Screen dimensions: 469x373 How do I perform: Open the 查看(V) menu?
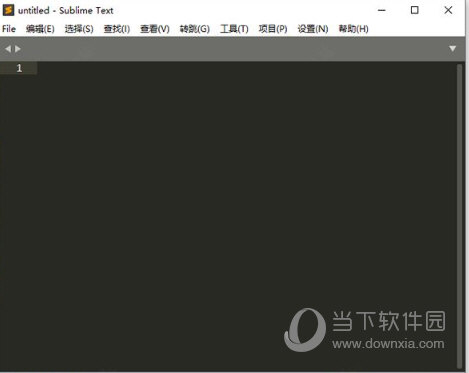155,29
